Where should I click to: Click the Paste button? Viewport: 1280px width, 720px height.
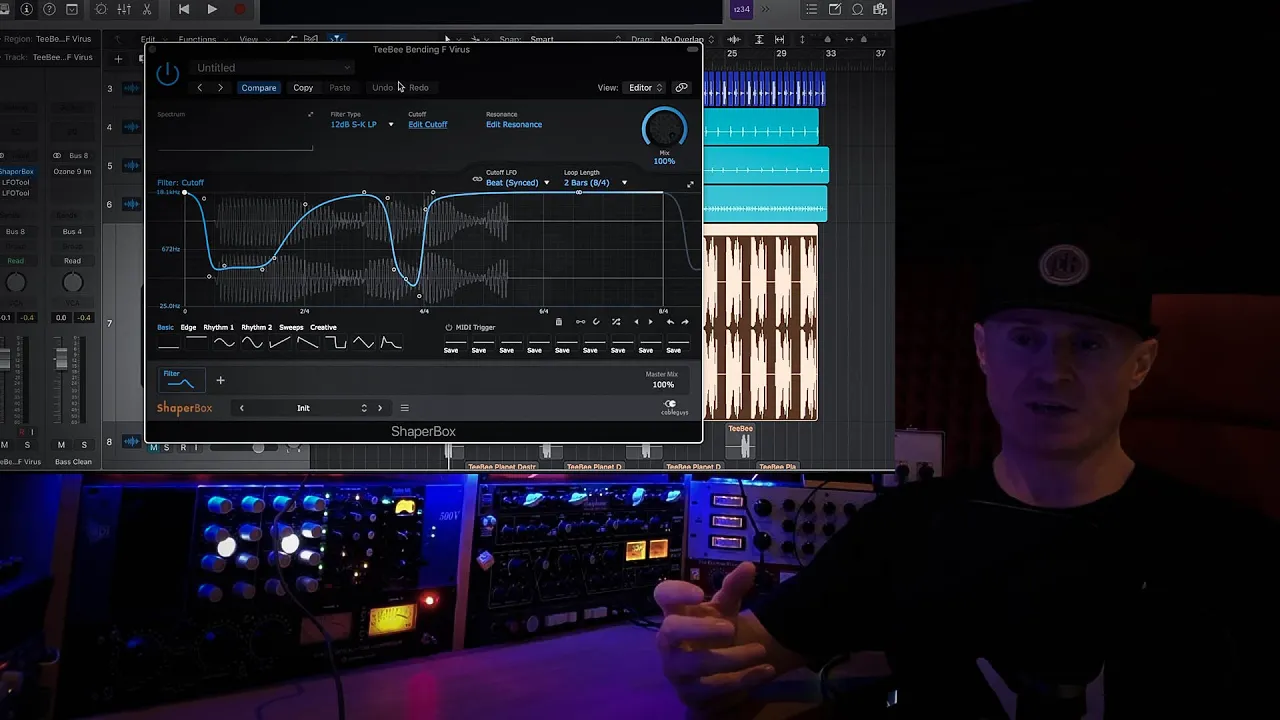point(340,88)
